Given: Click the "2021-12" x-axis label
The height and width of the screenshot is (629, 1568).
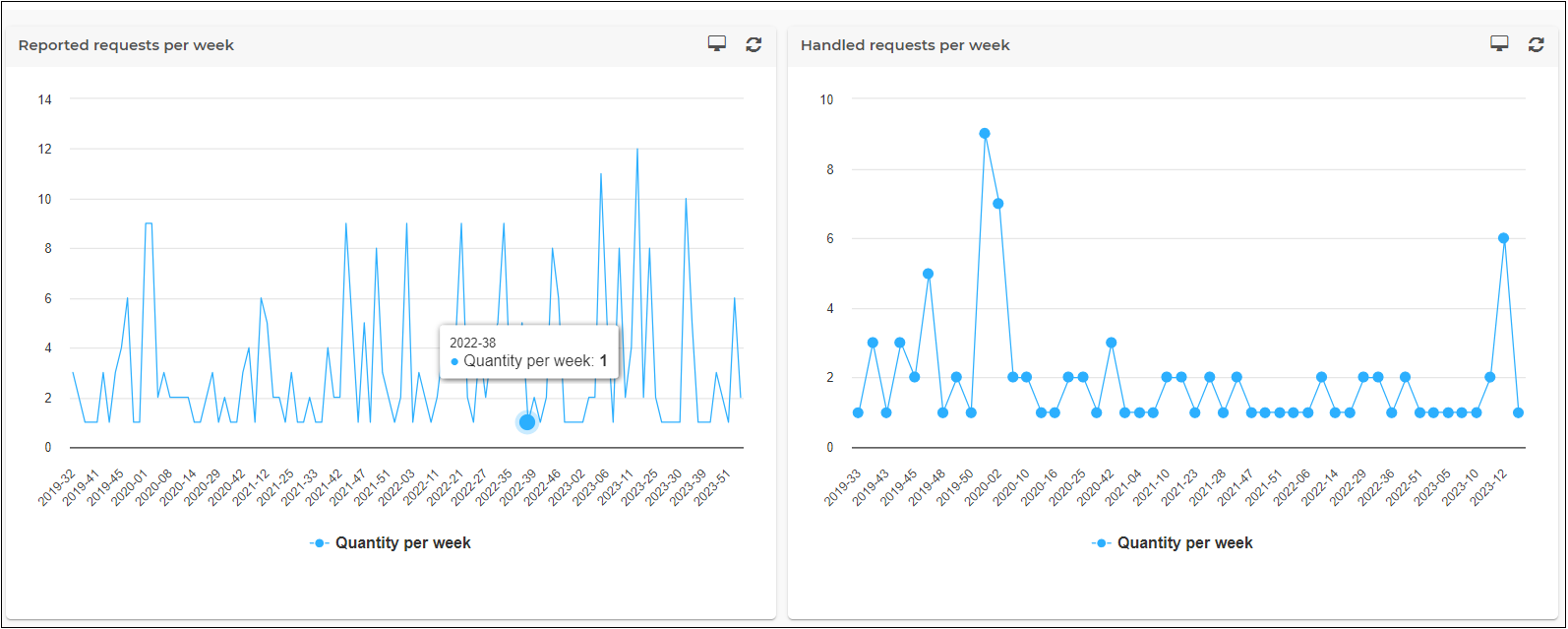Looking at the screenshot, I should [x=251, y=486].
